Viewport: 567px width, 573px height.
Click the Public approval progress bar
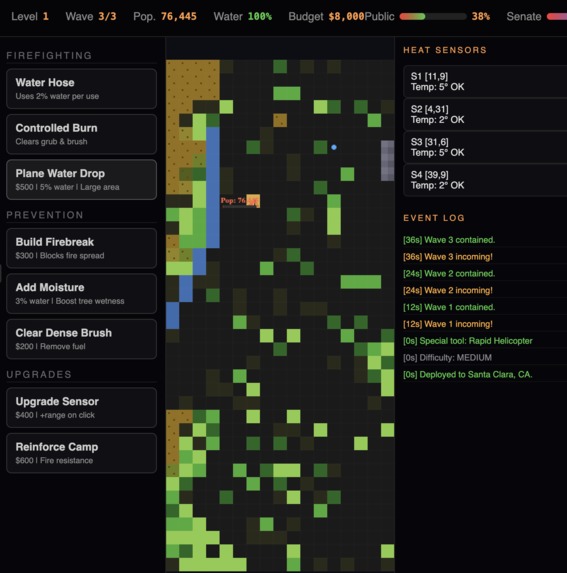coord(433,16)
